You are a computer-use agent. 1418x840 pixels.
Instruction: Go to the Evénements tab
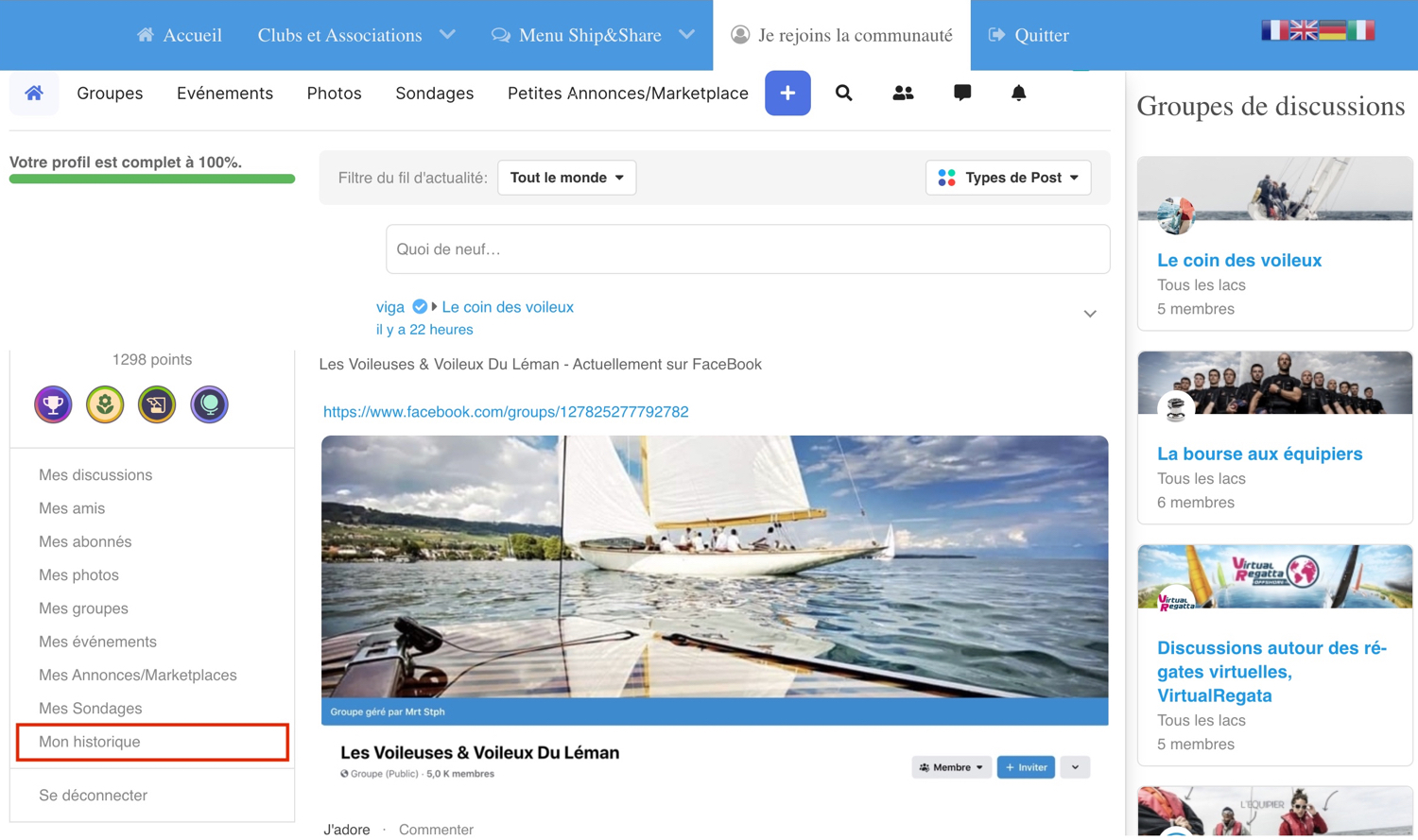click(225, 94)
